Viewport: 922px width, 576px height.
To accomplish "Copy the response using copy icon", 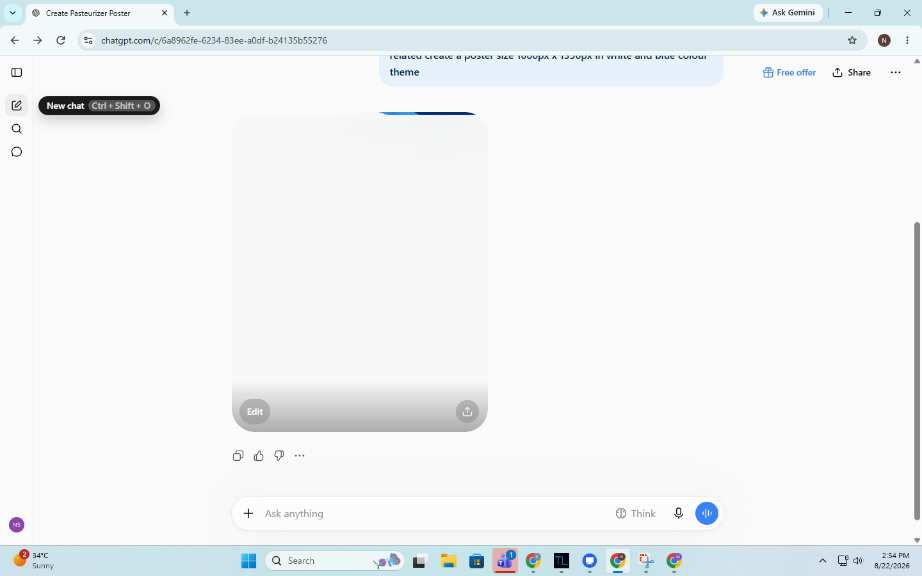I will point(238,456).
